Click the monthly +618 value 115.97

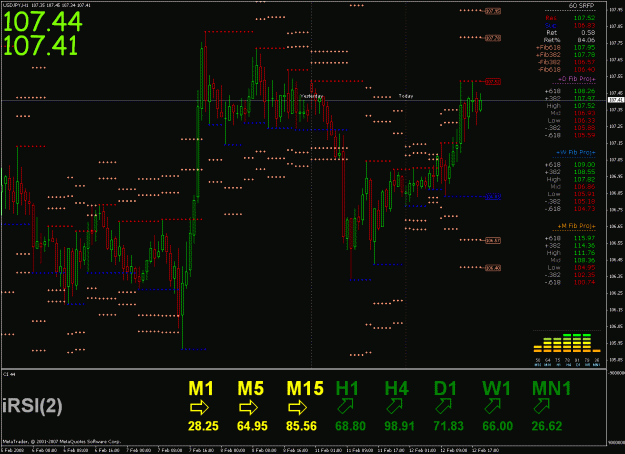click(584, 238)
